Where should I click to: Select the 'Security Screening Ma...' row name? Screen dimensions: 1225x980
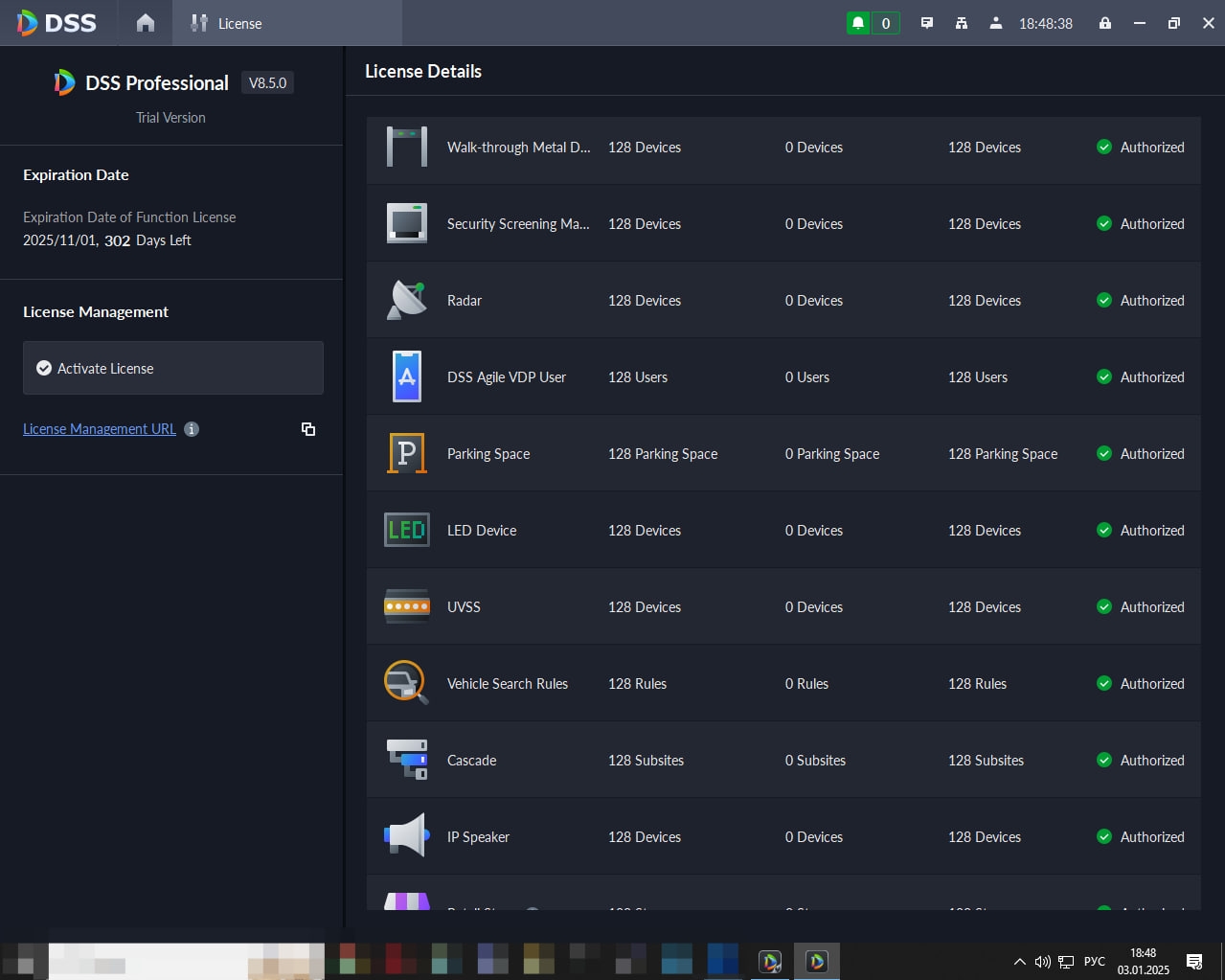518,224
